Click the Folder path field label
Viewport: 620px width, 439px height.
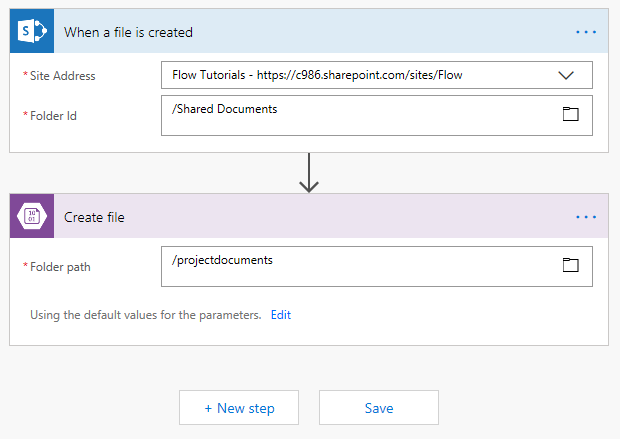(60, 267)
